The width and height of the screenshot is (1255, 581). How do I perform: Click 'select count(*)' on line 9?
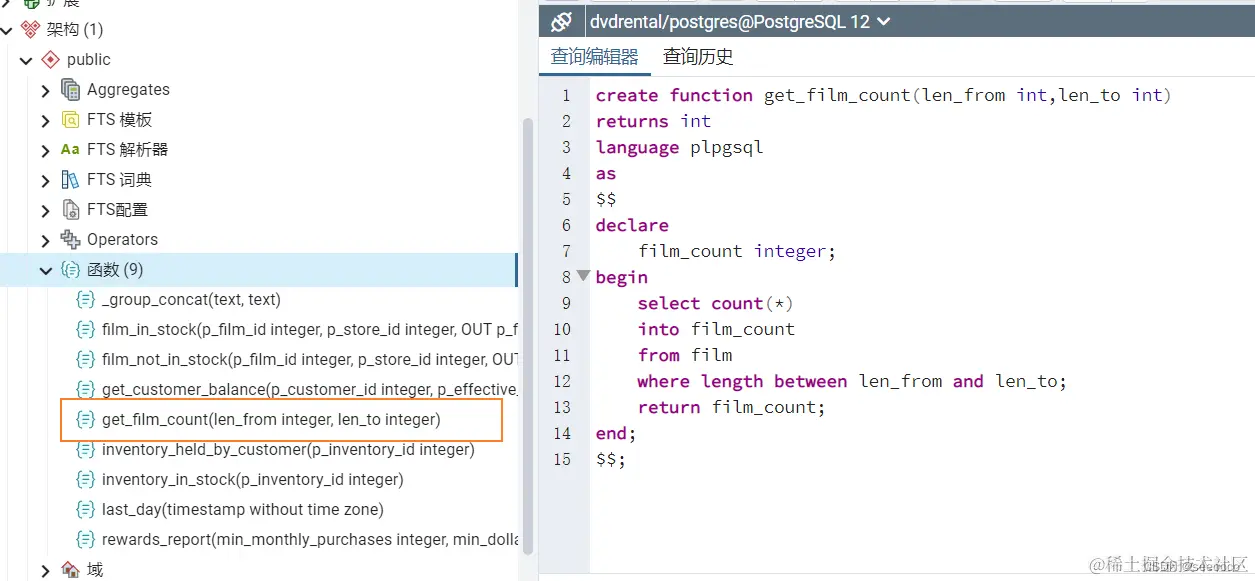(715, 303)
